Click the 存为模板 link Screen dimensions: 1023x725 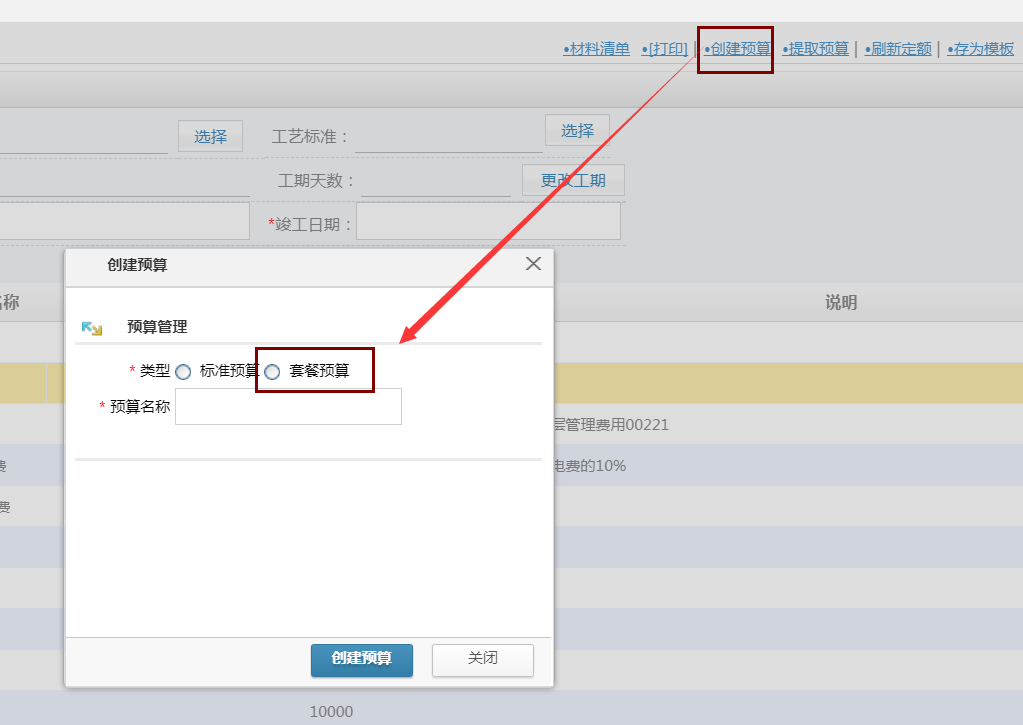[x=980, y=49]
